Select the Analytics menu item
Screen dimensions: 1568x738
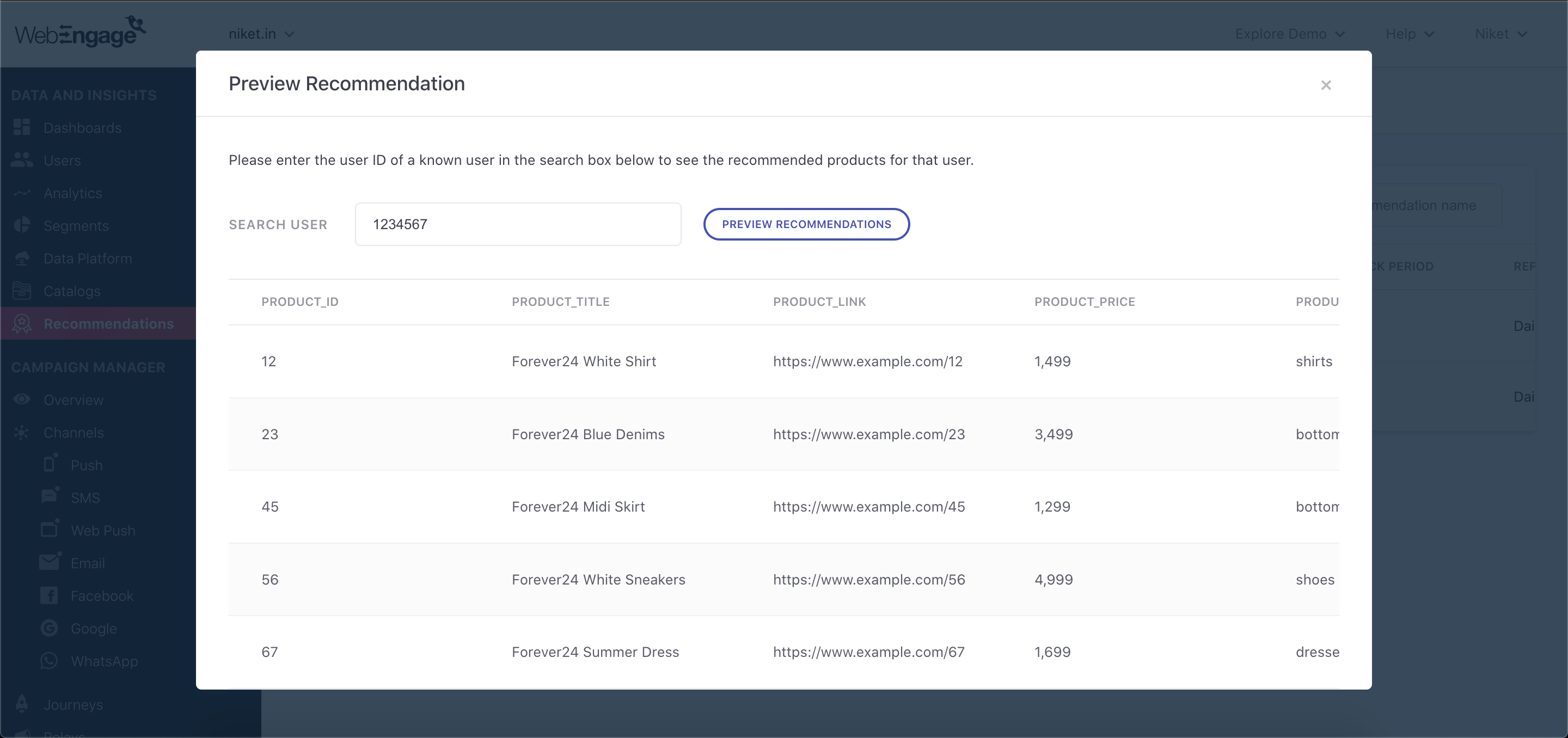click(x=73, y=193)
